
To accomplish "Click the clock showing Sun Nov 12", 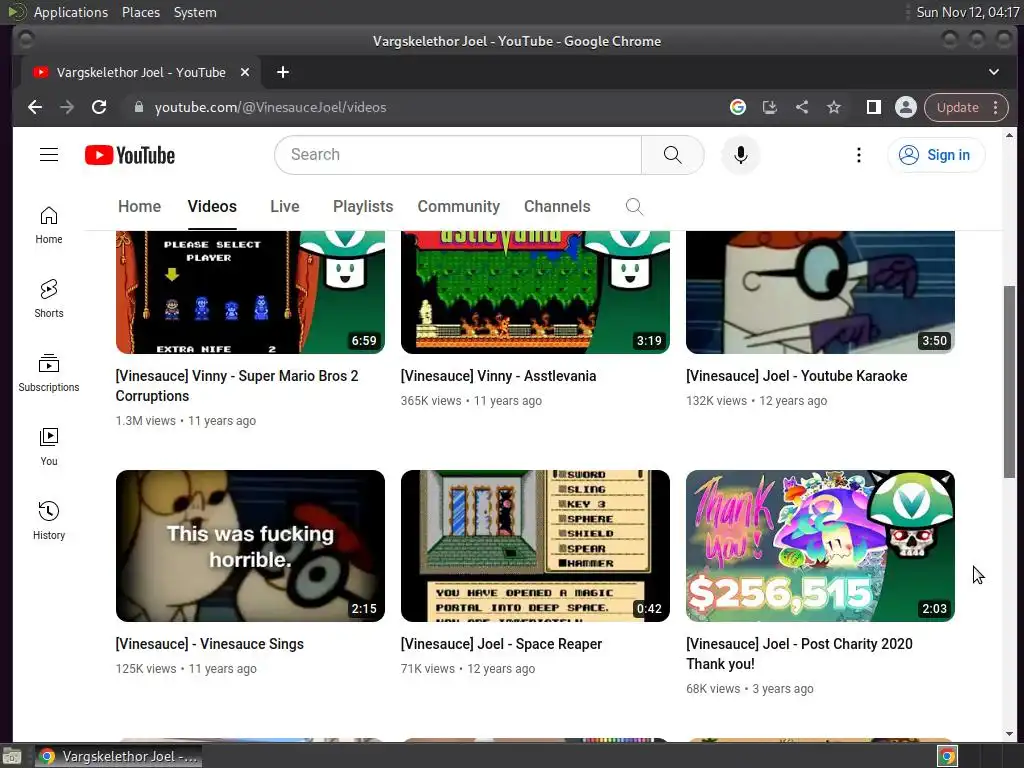I will (967, 12).
